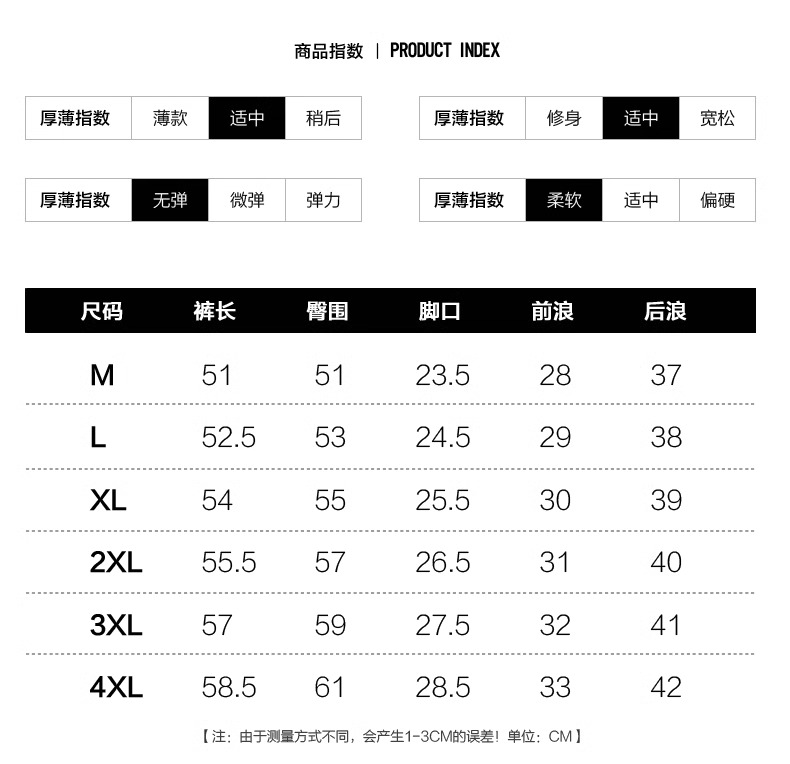
Task: Click the 尺码 column header
Action: pos(102,311)
